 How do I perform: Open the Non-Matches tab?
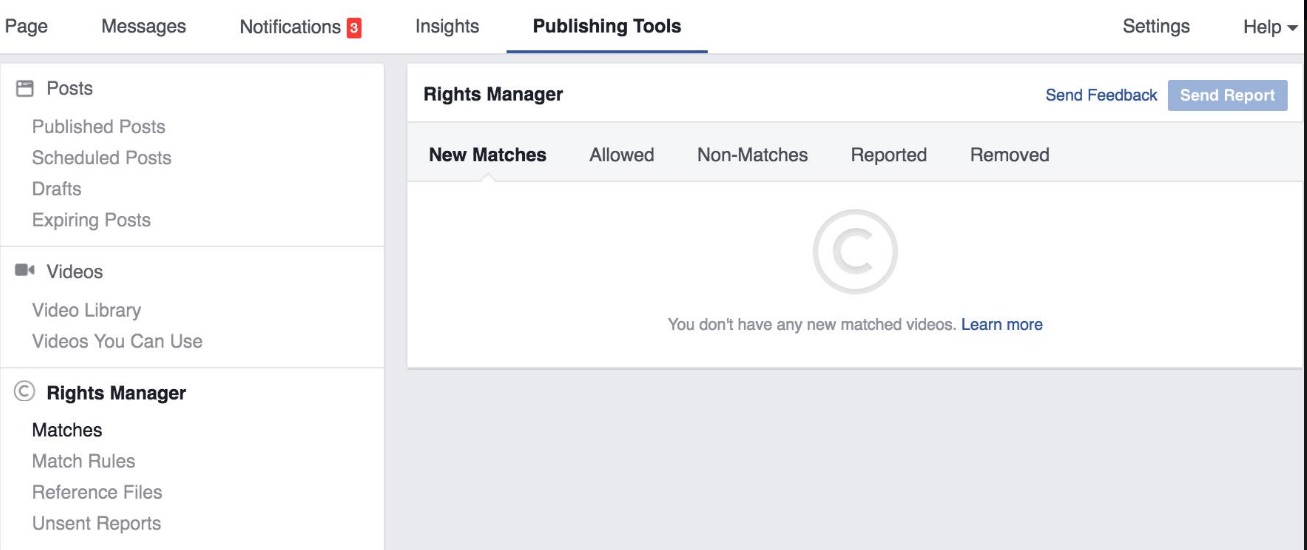(752, 155)
